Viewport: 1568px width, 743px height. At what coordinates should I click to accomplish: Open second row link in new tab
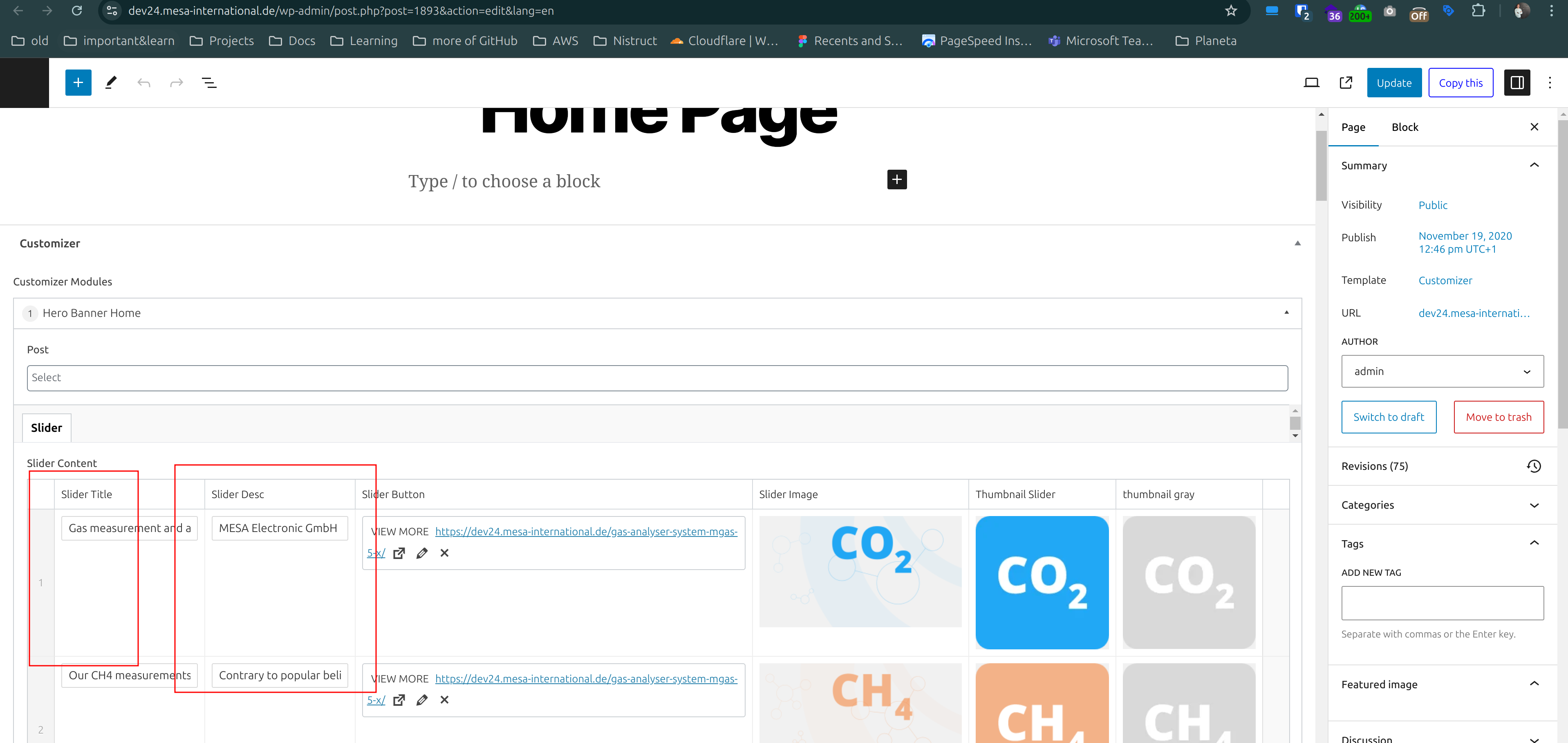[x=399, y=700]
